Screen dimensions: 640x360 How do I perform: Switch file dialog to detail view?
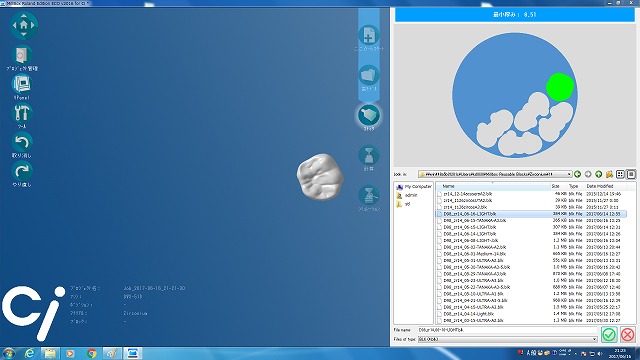pos(631,174)
